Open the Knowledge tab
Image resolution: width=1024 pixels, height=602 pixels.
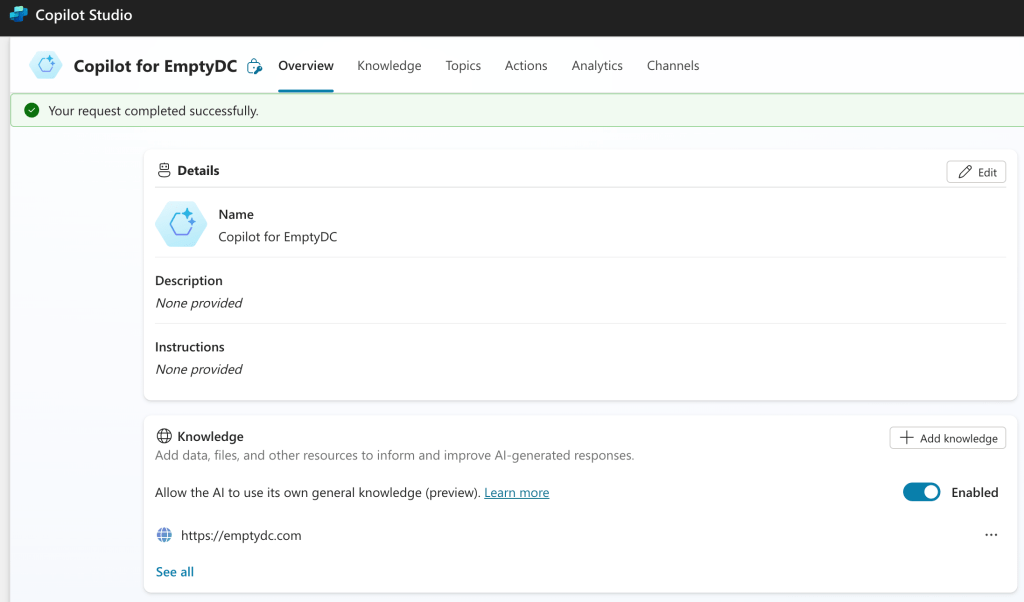coord(389,66)
